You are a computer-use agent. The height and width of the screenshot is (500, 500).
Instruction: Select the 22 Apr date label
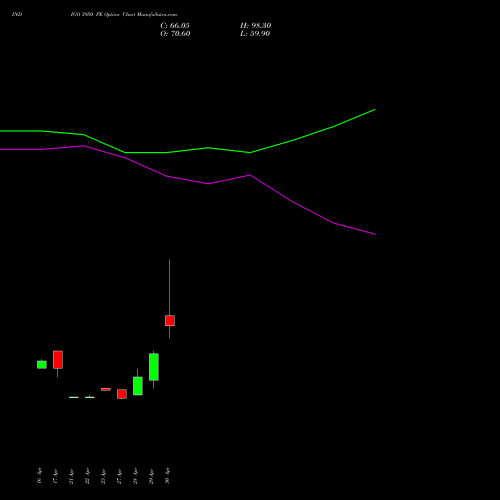pyautogui.click(x=88, y=476)
